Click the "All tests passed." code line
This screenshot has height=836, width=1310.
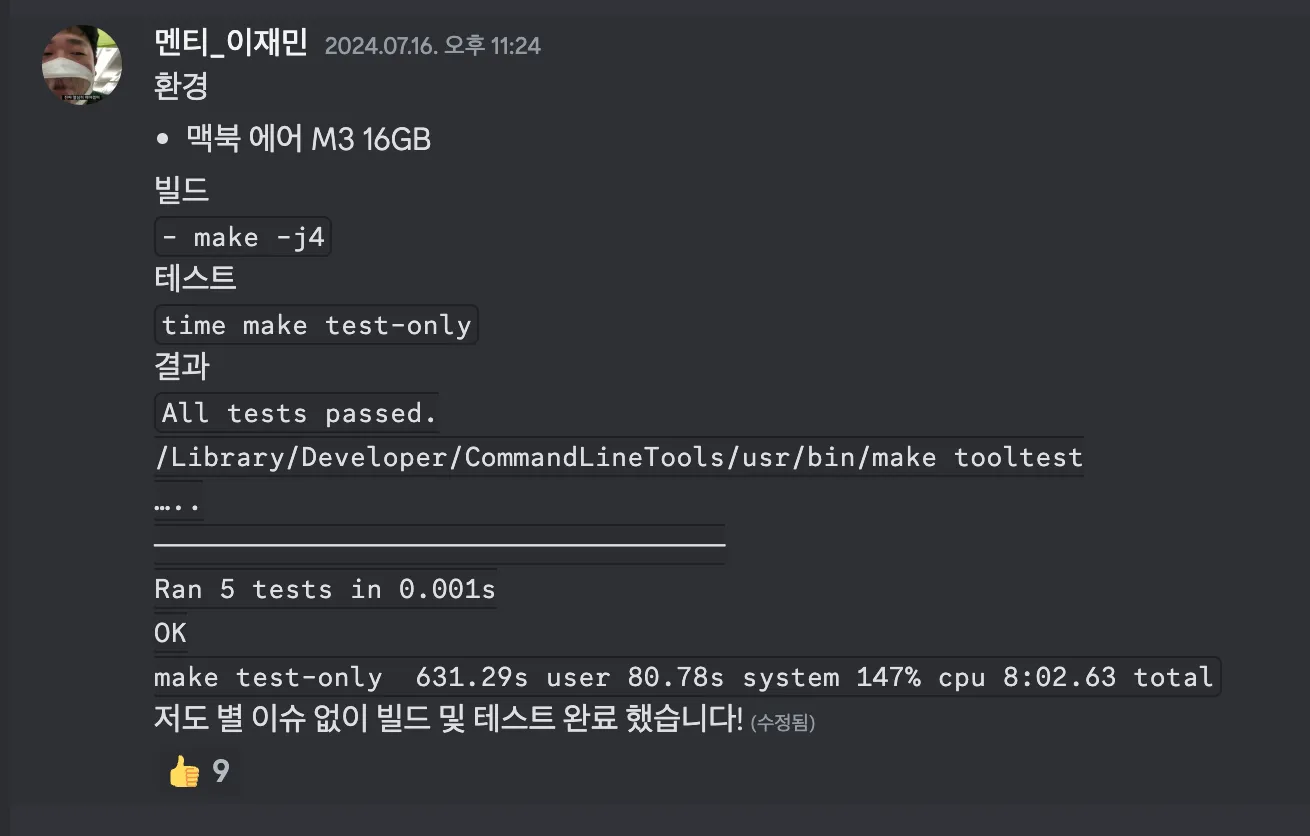(298, 413)
